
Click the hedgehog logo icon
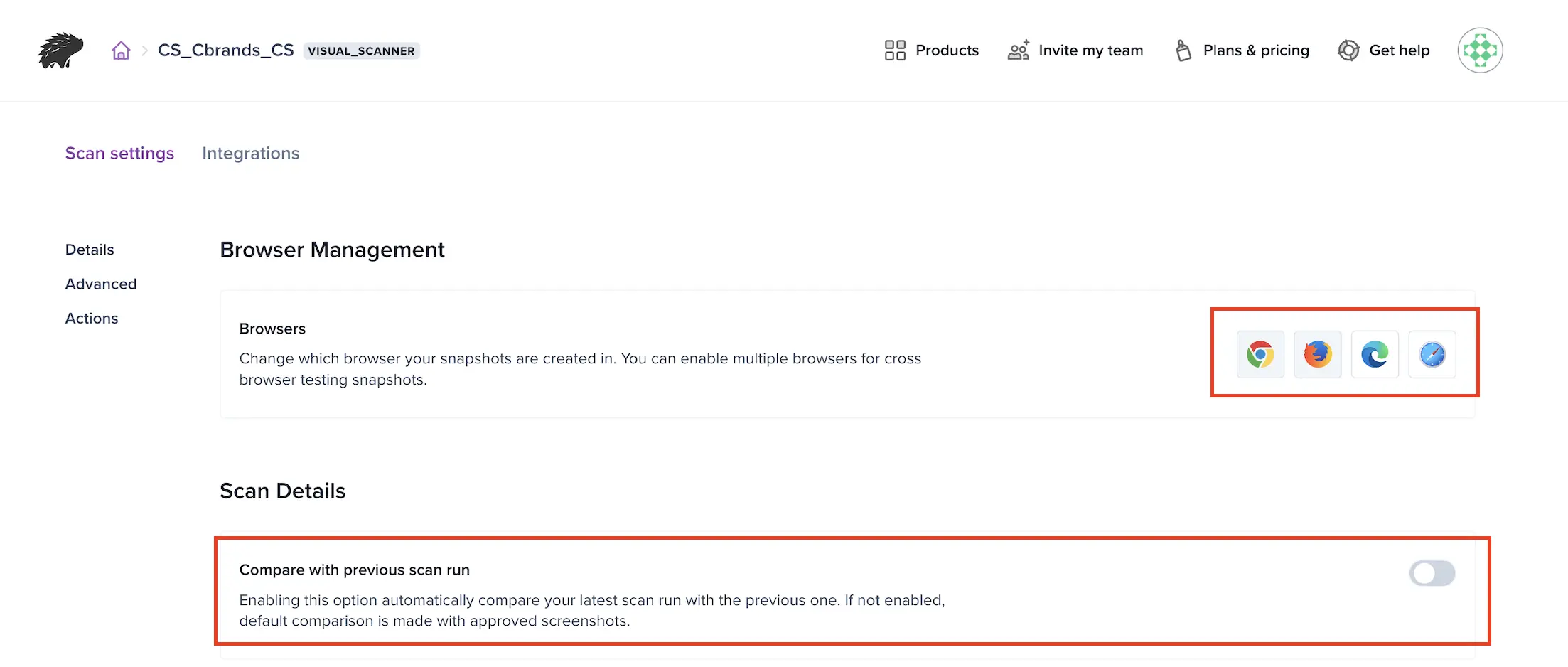click(61, 50)
